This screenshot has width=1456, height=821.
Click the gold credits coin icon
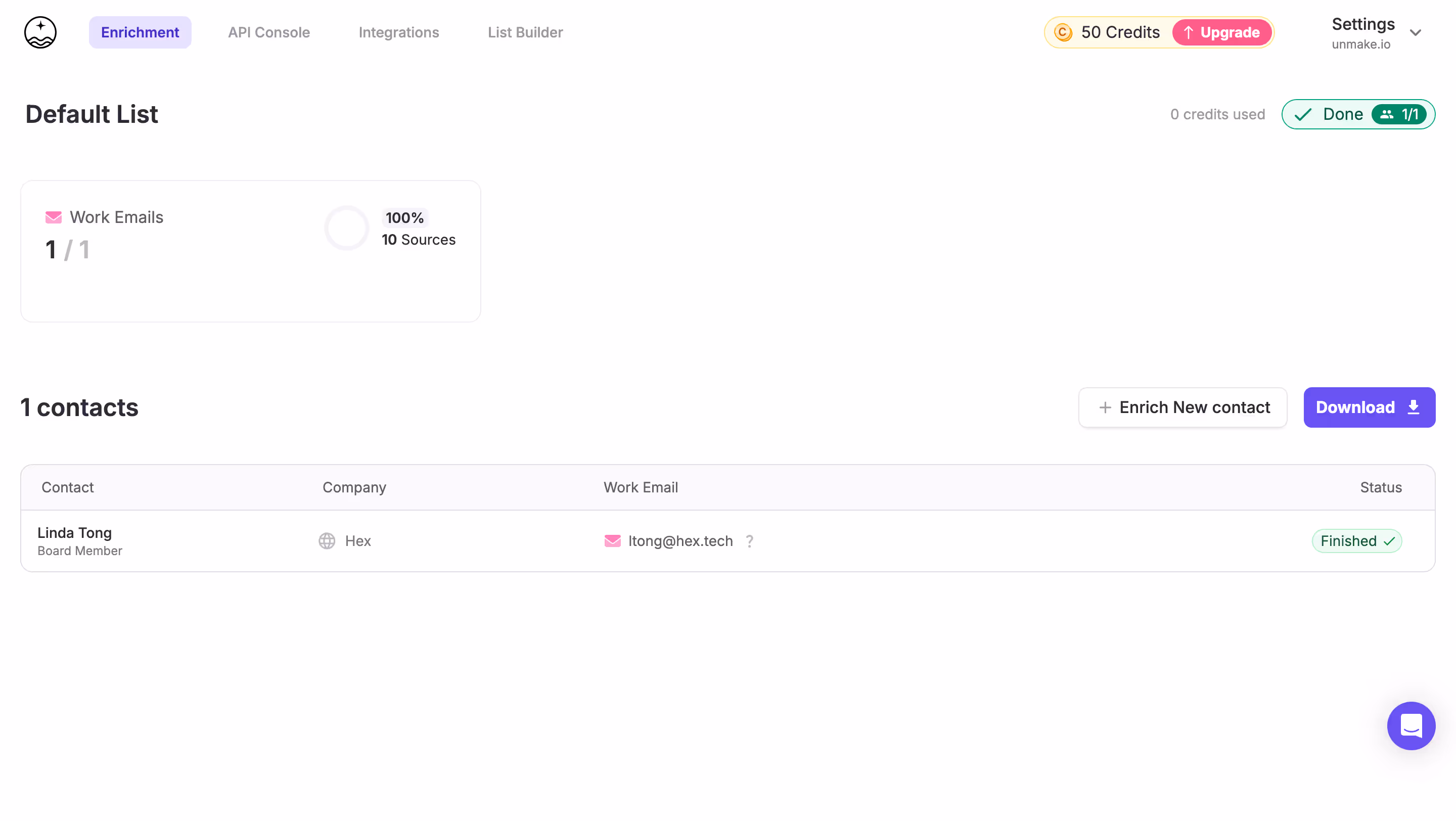click(x=1063, y=32)
